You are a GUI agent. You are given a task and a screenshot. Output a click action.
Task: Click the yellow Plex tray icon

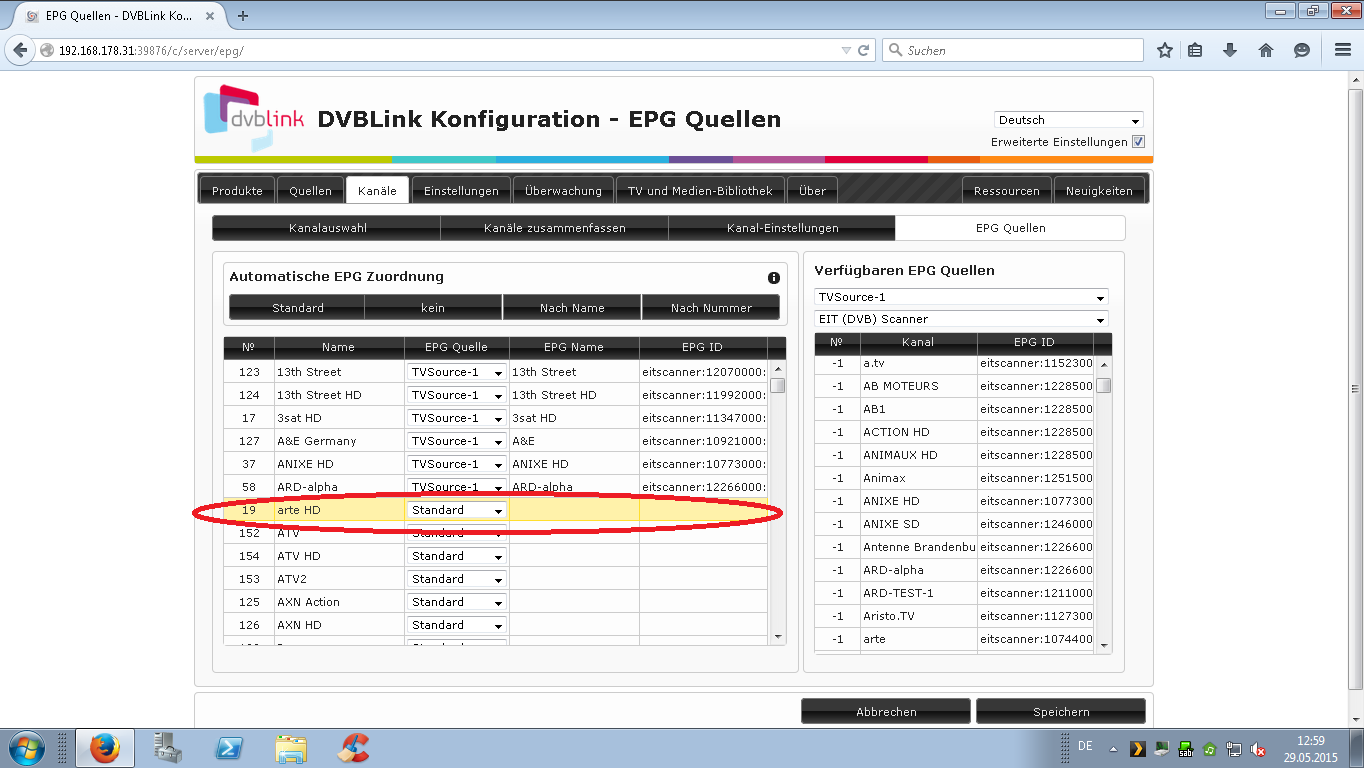[x=1137, y=749]
